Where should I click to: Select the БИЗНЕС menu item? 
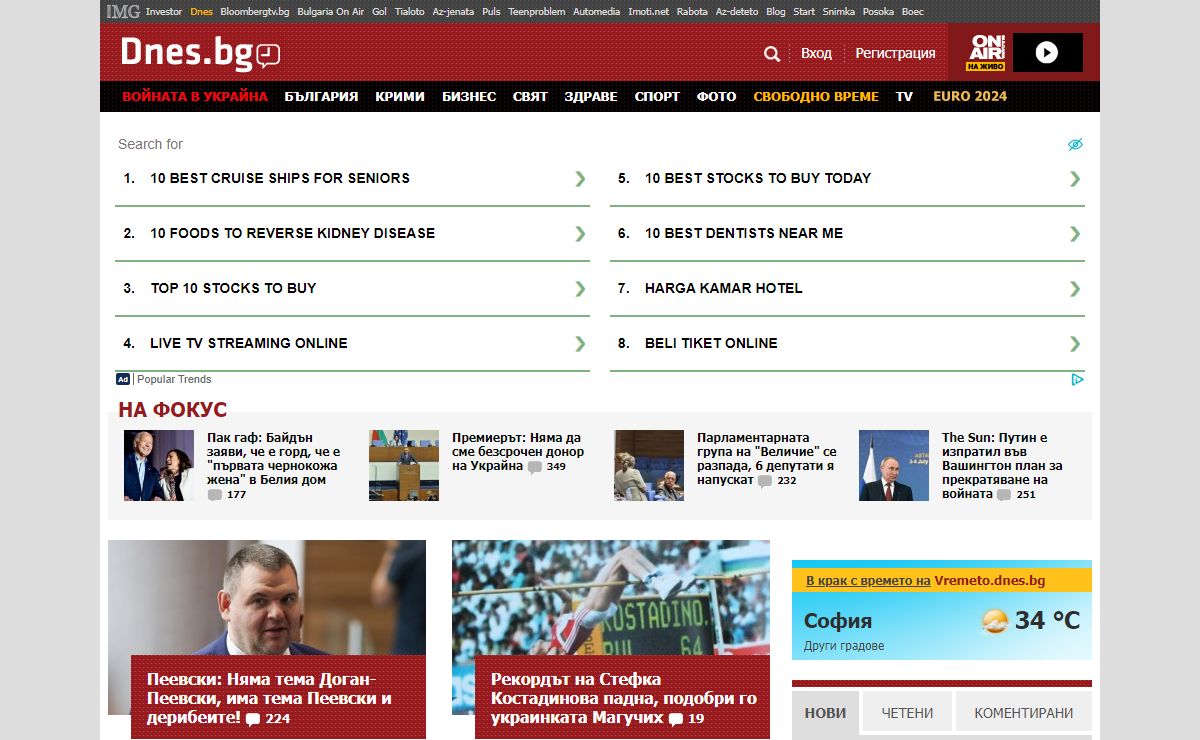469,97
